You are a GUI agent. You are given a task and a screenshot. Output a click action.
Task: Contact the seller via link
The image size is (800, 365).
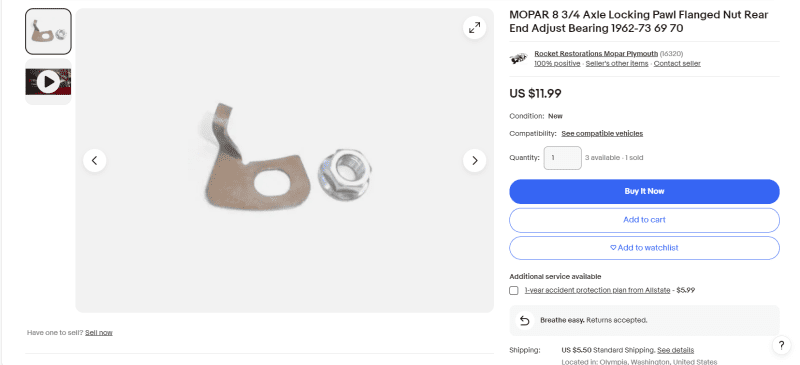coord(677,63)
